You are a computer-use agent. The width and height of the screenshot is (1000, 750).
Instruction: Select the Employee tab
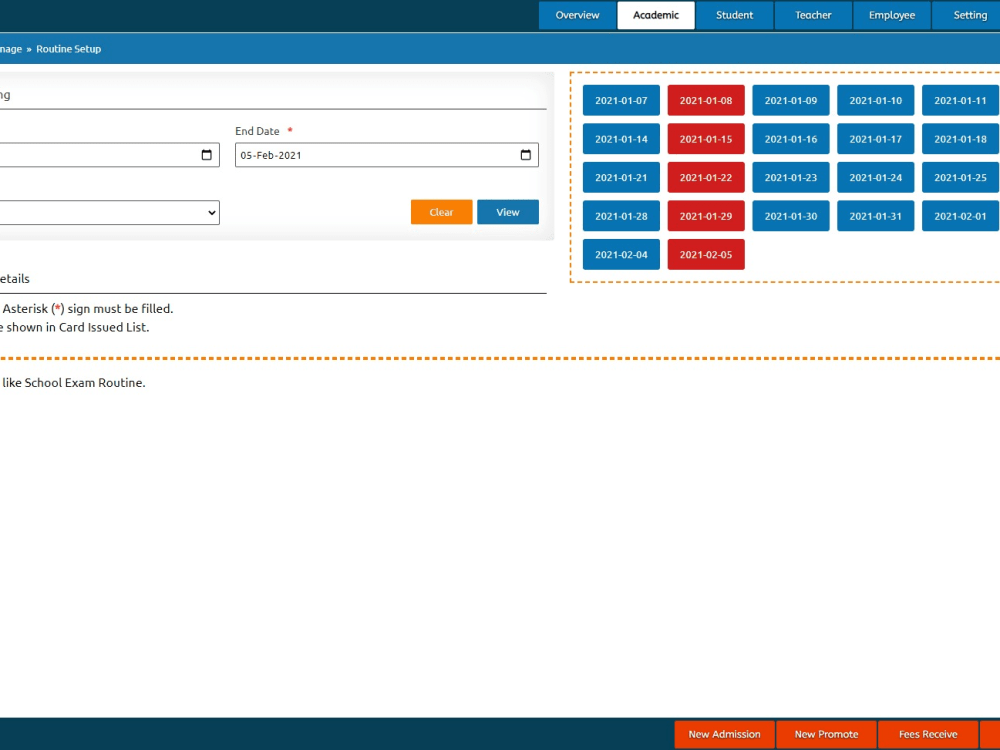[891, 15]
